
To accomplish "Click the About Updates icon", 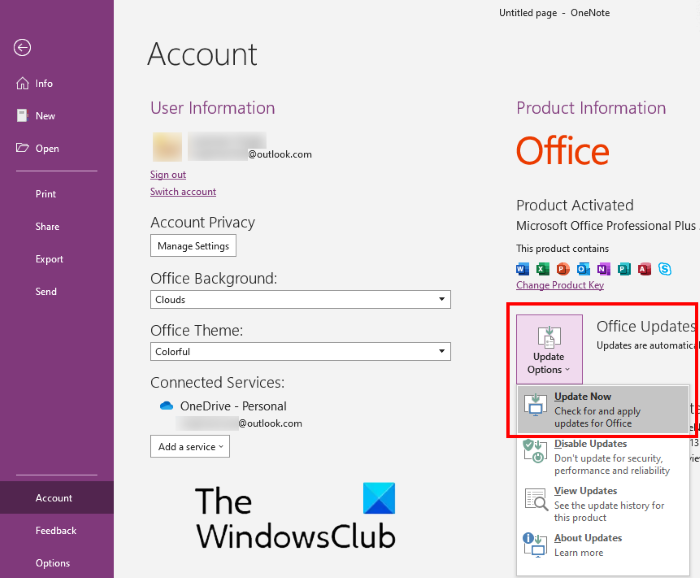I will tap(535, 544).
